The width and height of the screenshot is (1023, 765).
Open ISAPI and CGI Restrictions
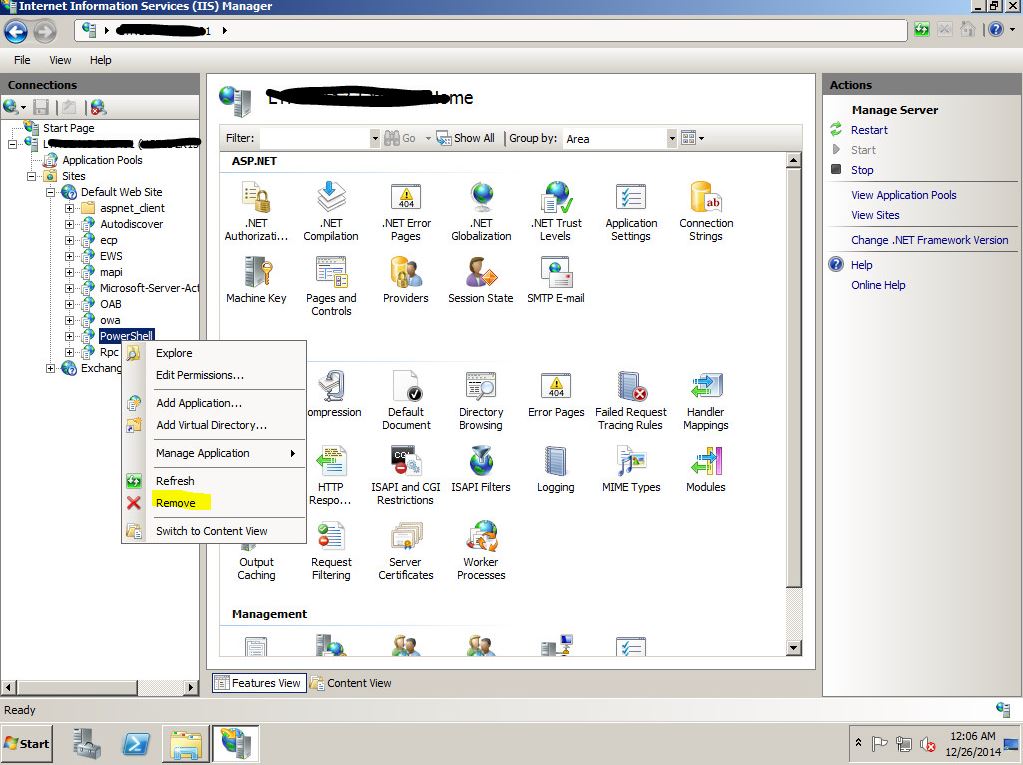[406, 475]
